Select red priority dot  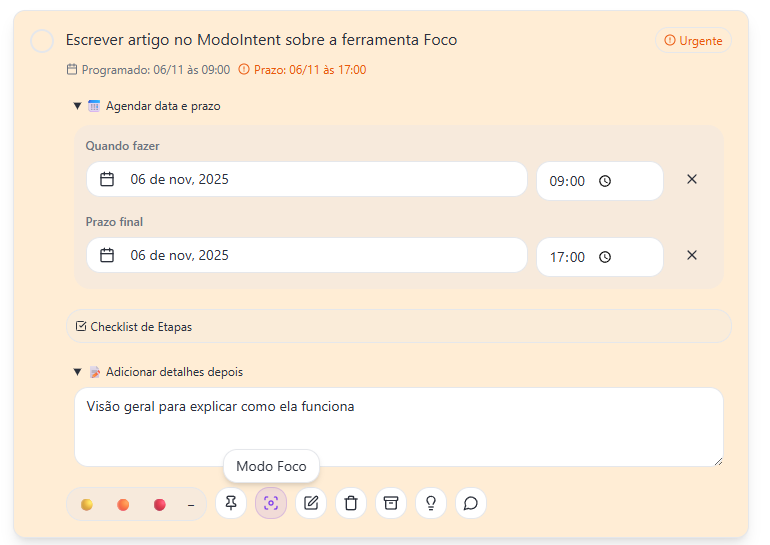159,505
